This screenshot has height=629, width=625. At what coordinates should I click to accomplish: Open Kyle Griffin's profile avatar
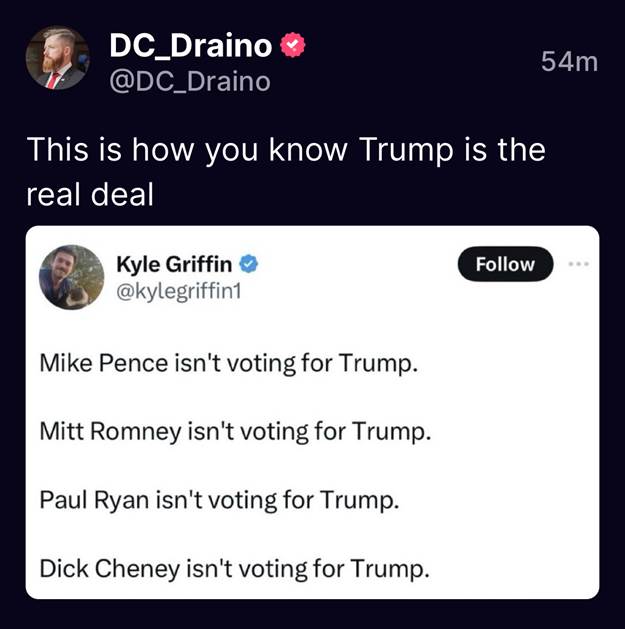(x=72, y=277)
